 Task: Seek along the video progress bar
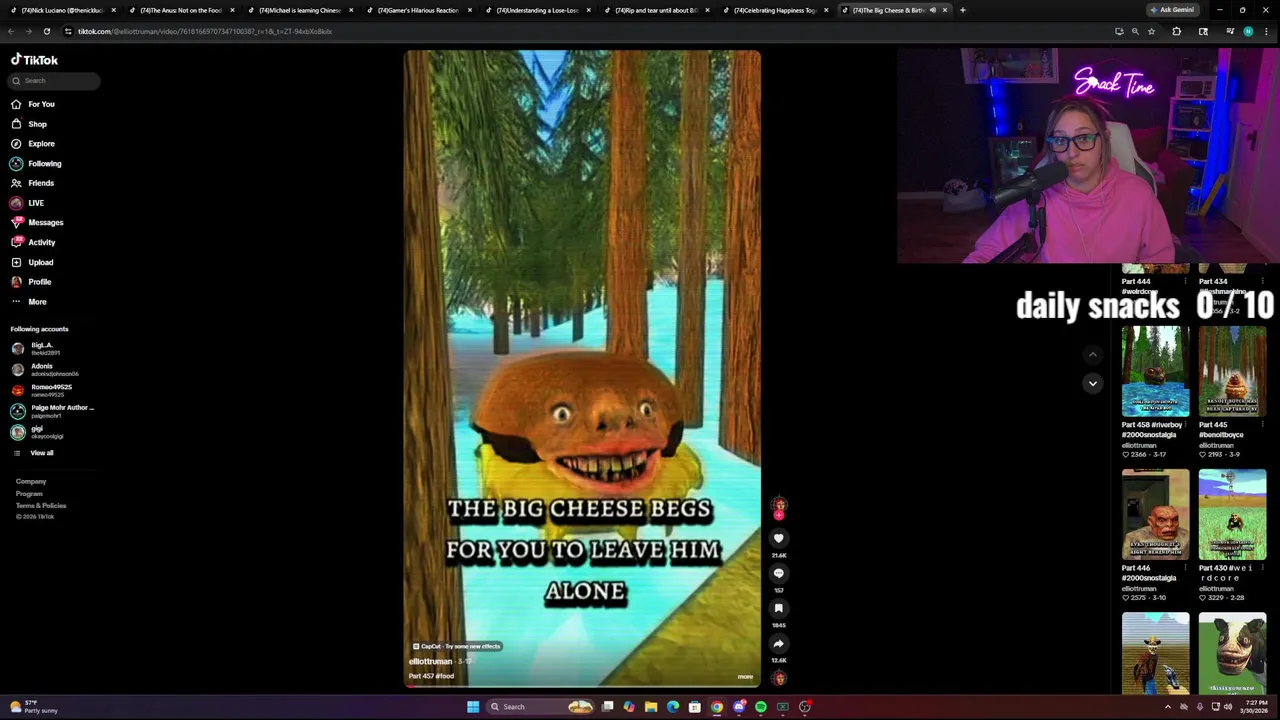(x=582, y=686)
